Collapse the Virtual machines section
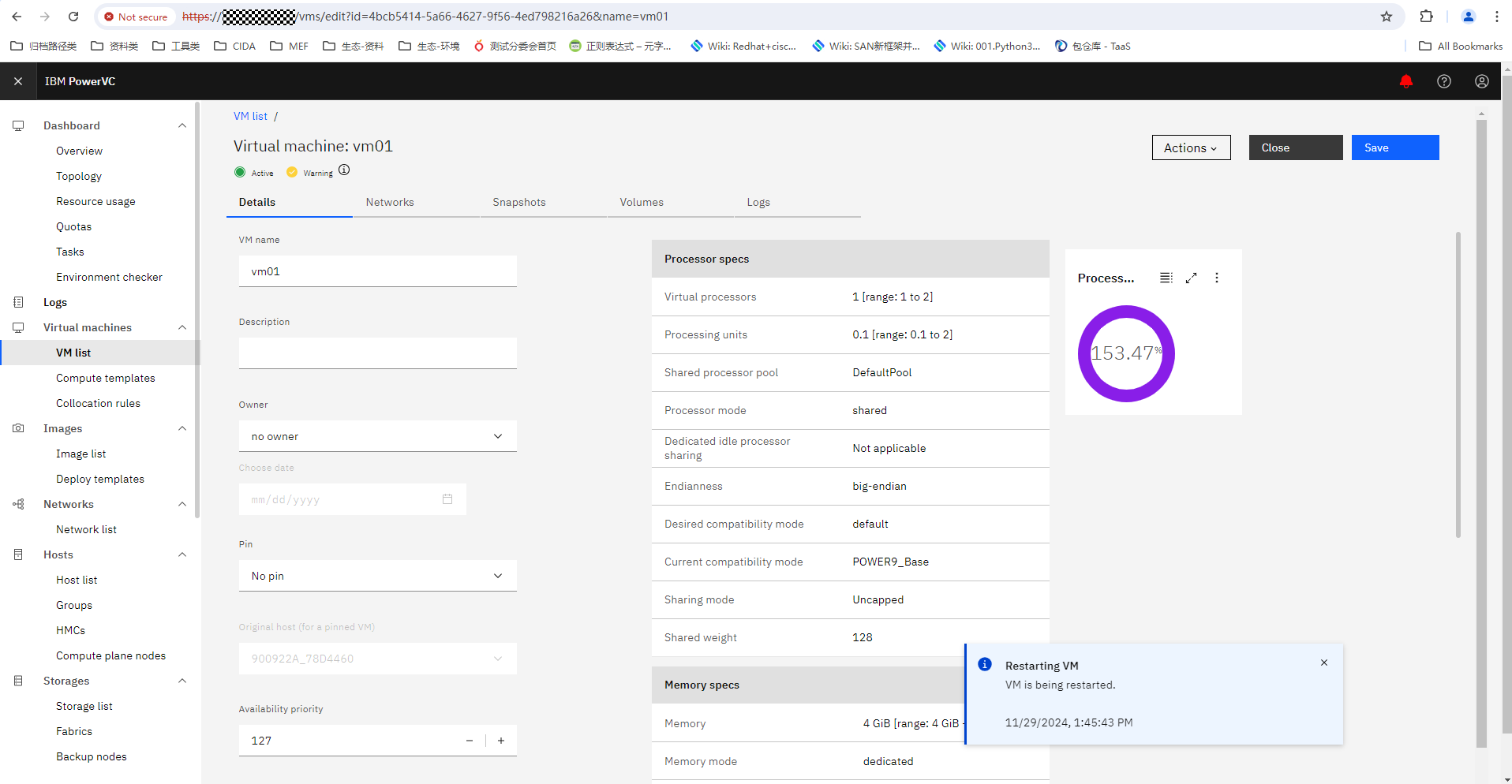The width and height of the screenshot is (1512, 784). pyautogui.click(x=182, y=327)
